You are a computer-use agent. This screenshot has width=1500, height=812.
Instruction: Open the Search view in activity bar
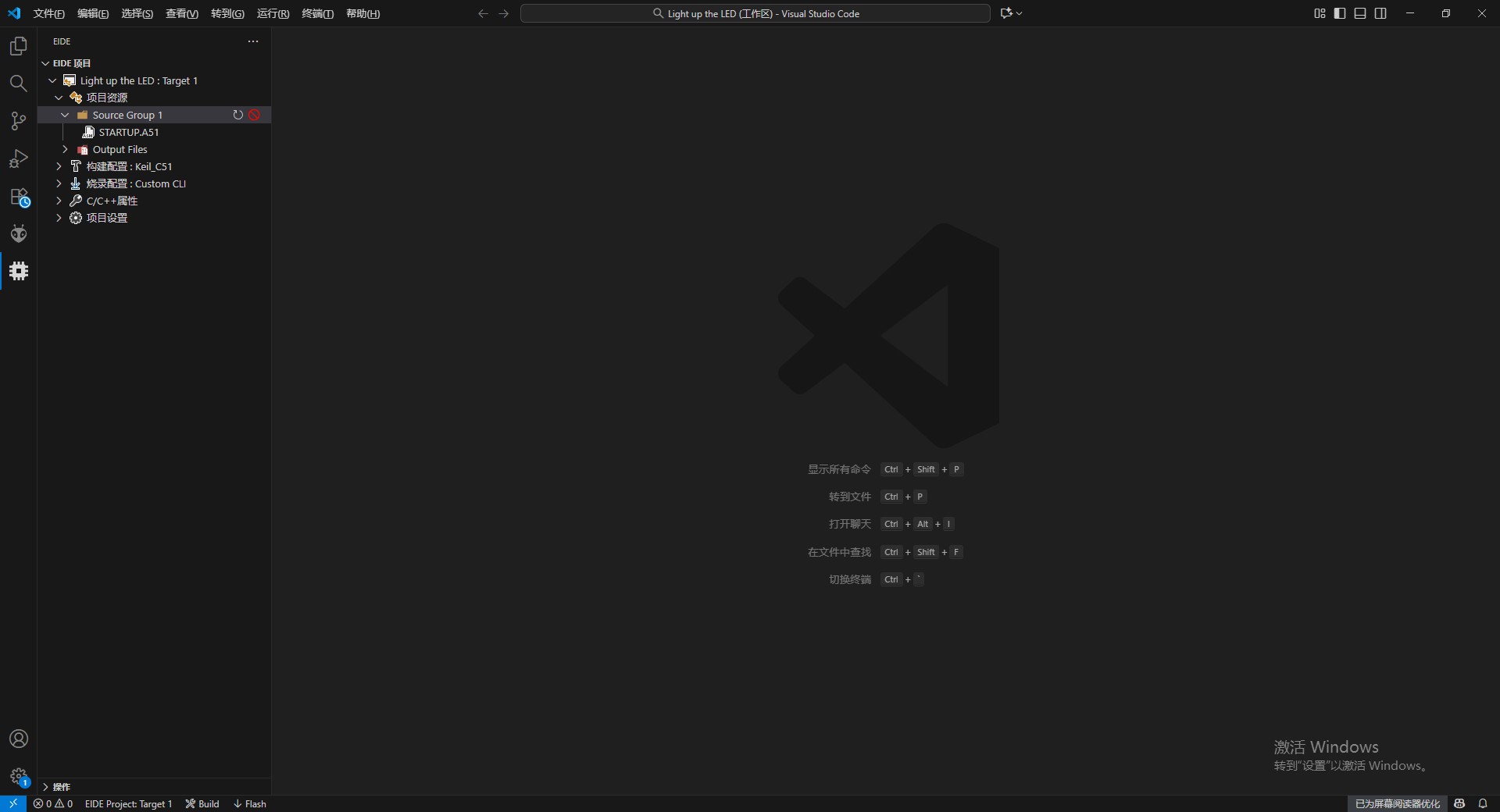19,84
